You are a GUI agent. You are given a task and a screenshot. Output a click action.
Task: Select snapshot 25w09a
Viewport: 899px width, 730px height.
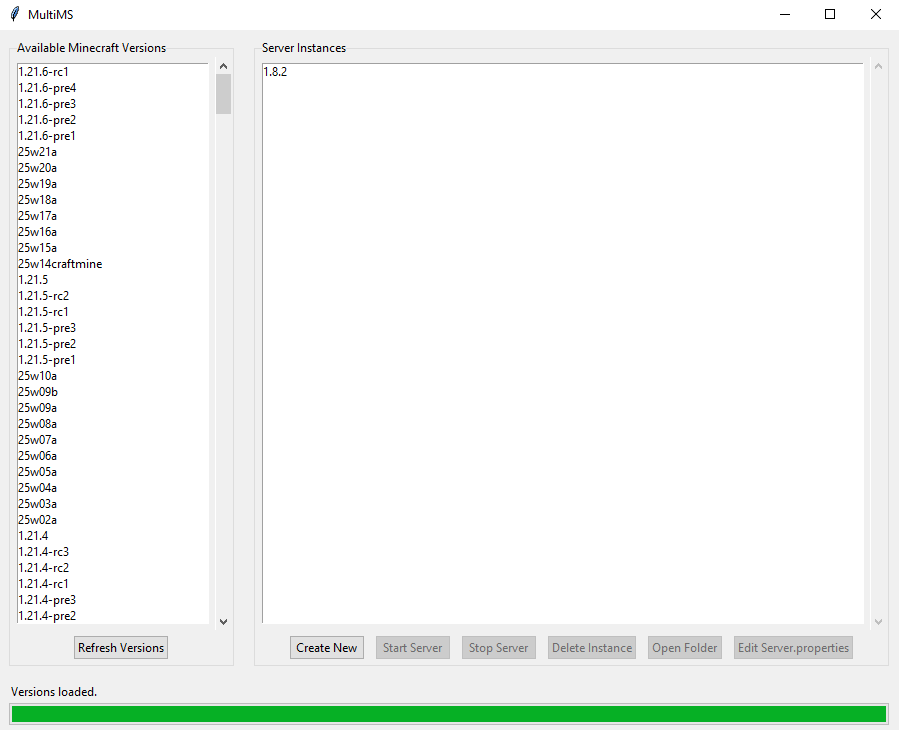click(x=112, y=409)
